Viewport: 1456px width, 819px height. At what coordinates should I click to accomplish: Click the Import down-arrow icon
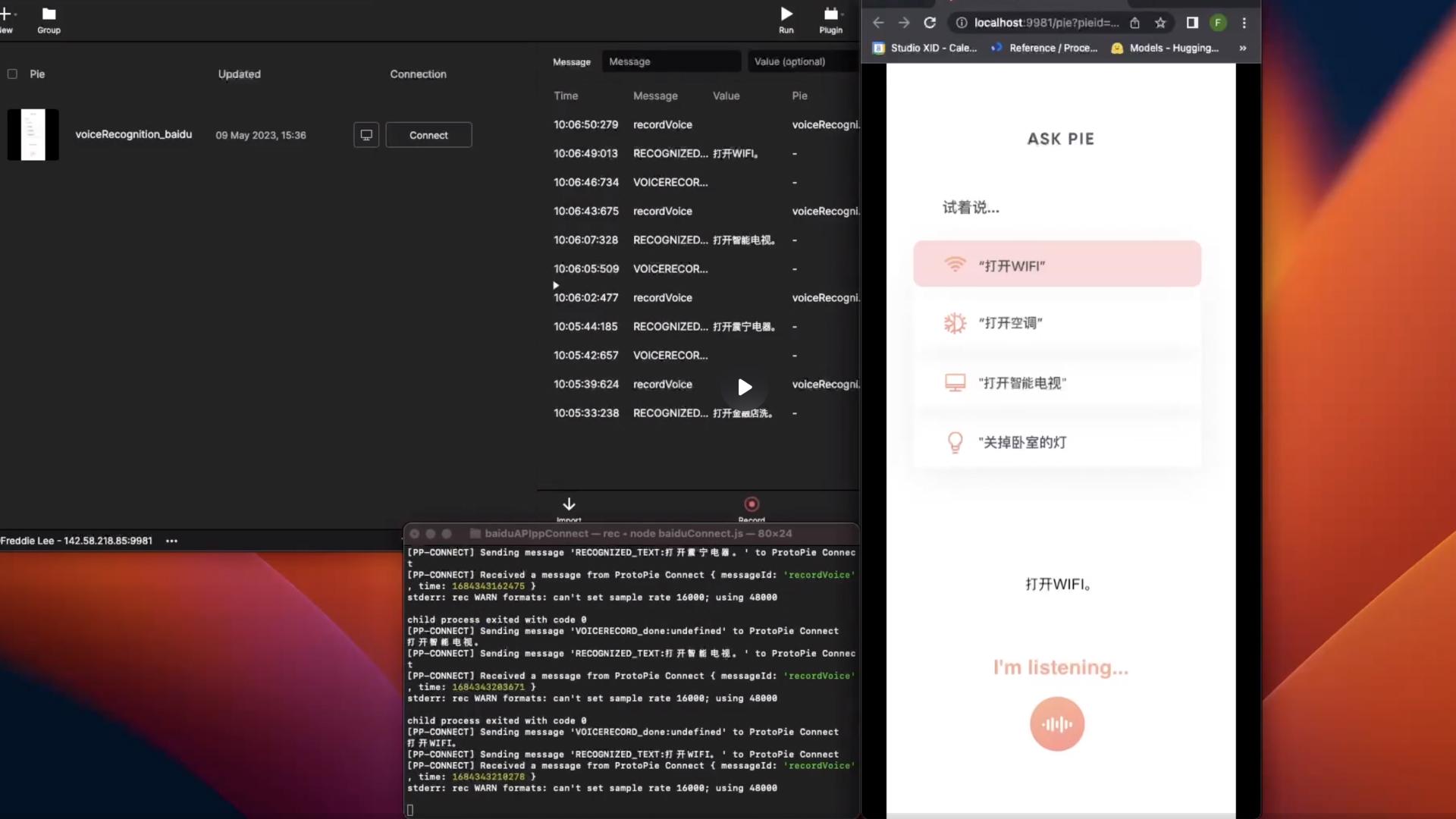pyautogui.click(x=569, y=504)
